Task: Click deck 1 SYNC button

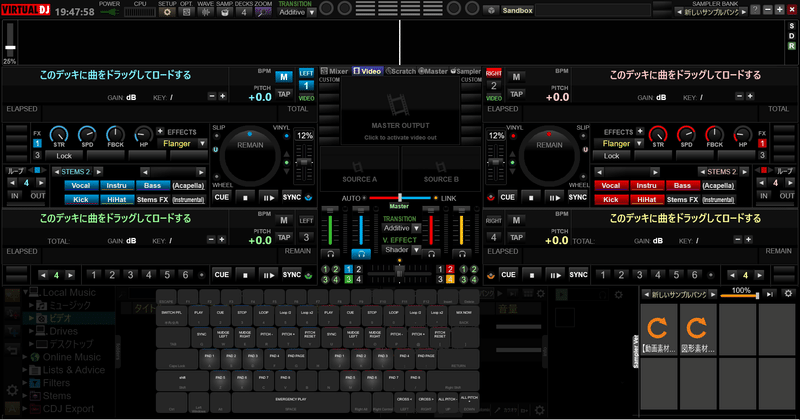Action: coord(292,197)
